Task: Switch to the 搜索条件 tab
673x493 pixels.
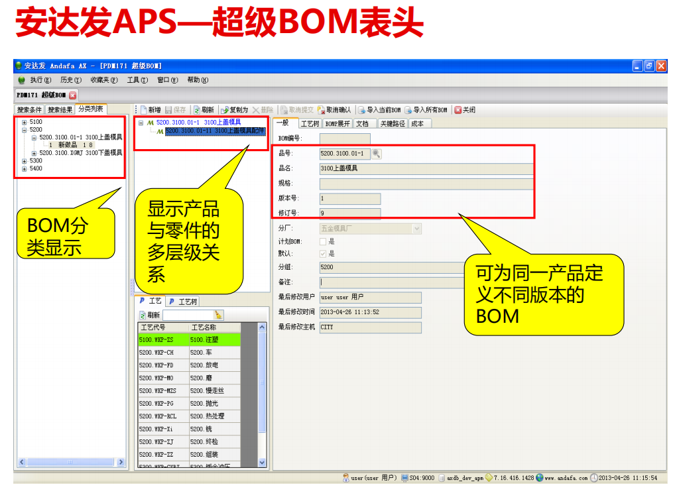Action: [x=30, y=110]
